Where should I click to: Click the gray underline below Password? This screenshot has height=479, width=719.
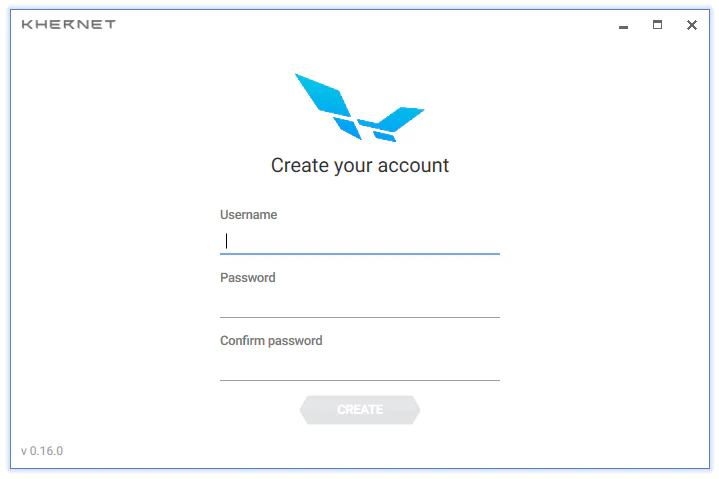(x=360, y=317)
